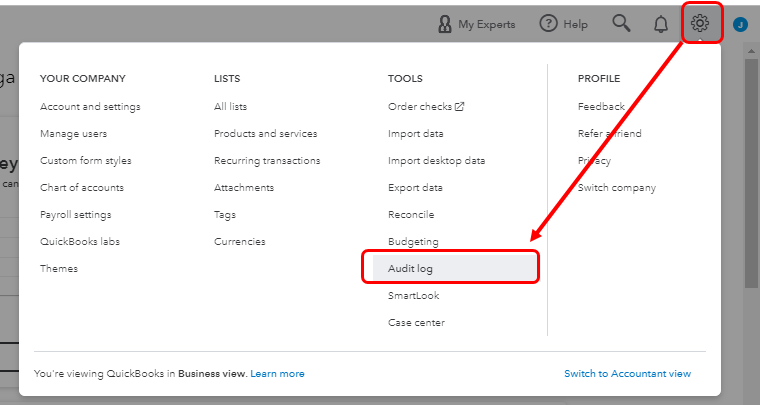Screen dimensions: 760x405
Task: Open Recurring transactions list
Action: (x=267, y=160)
